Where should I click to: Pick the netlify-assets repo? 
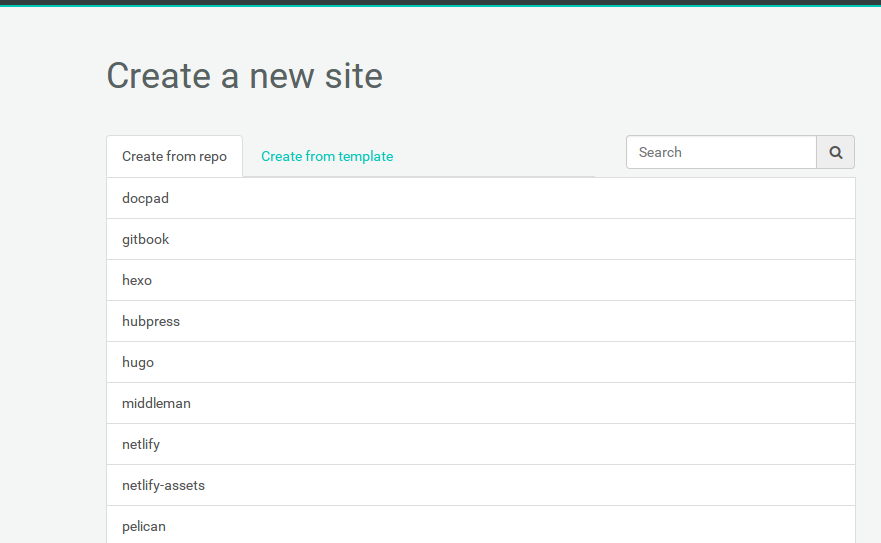click(481, 486)
